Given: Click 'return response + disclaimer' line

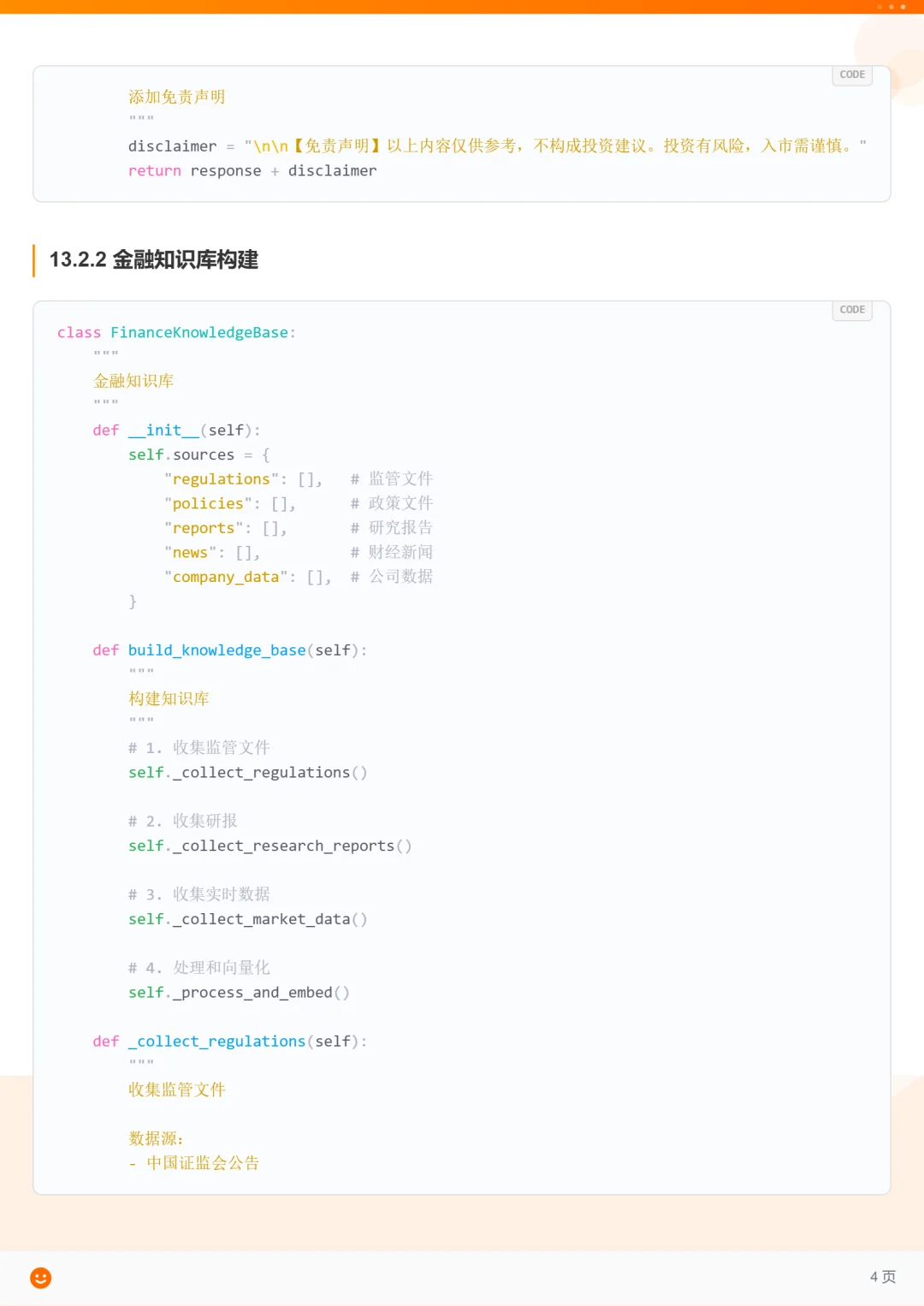Looking at the screenshot, I should (252, 171).
